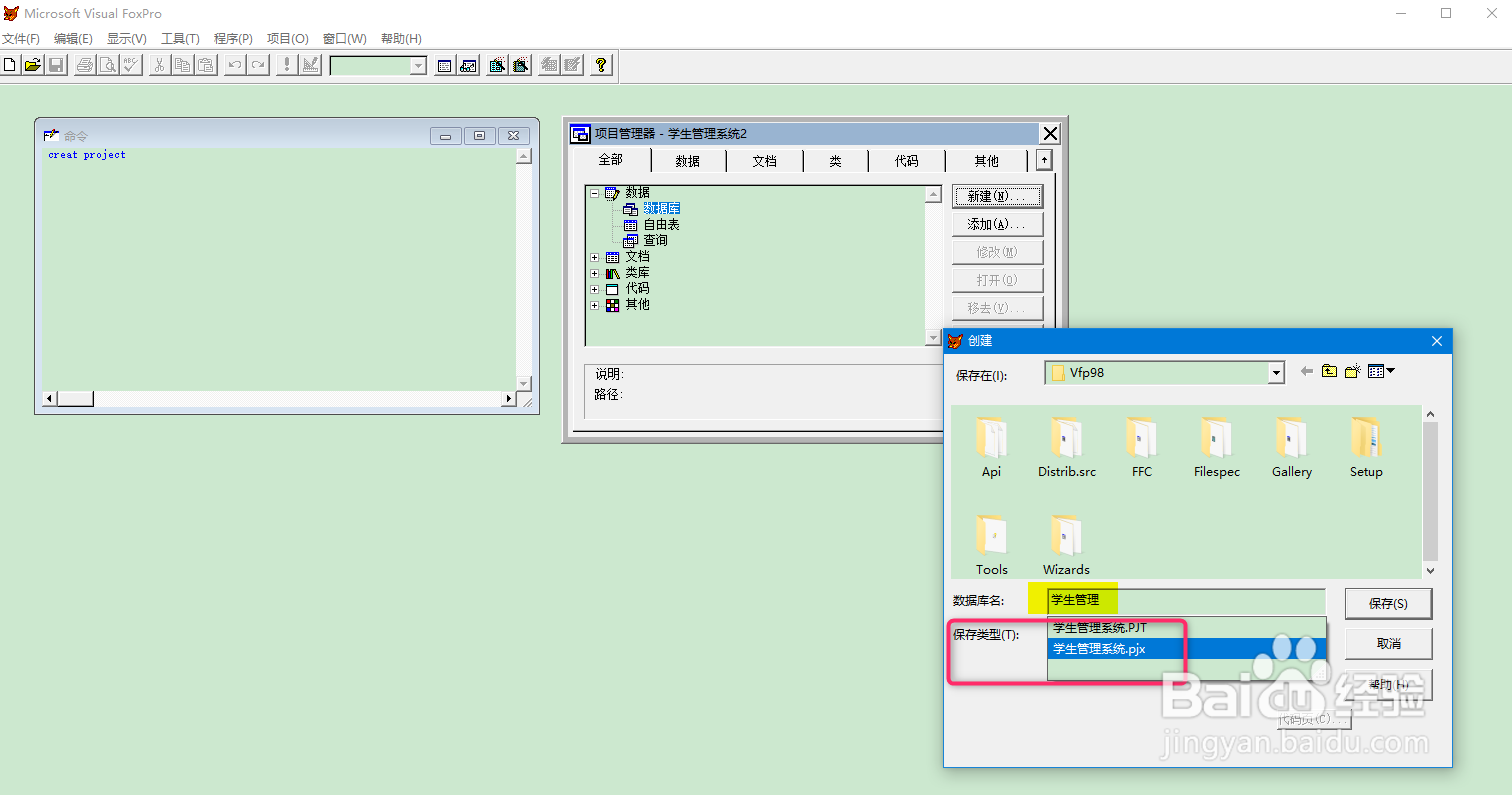Click the 数据库名 text input field
Image resolution: width=1512 pixels, height=795 pixels.
(1186, 601)
